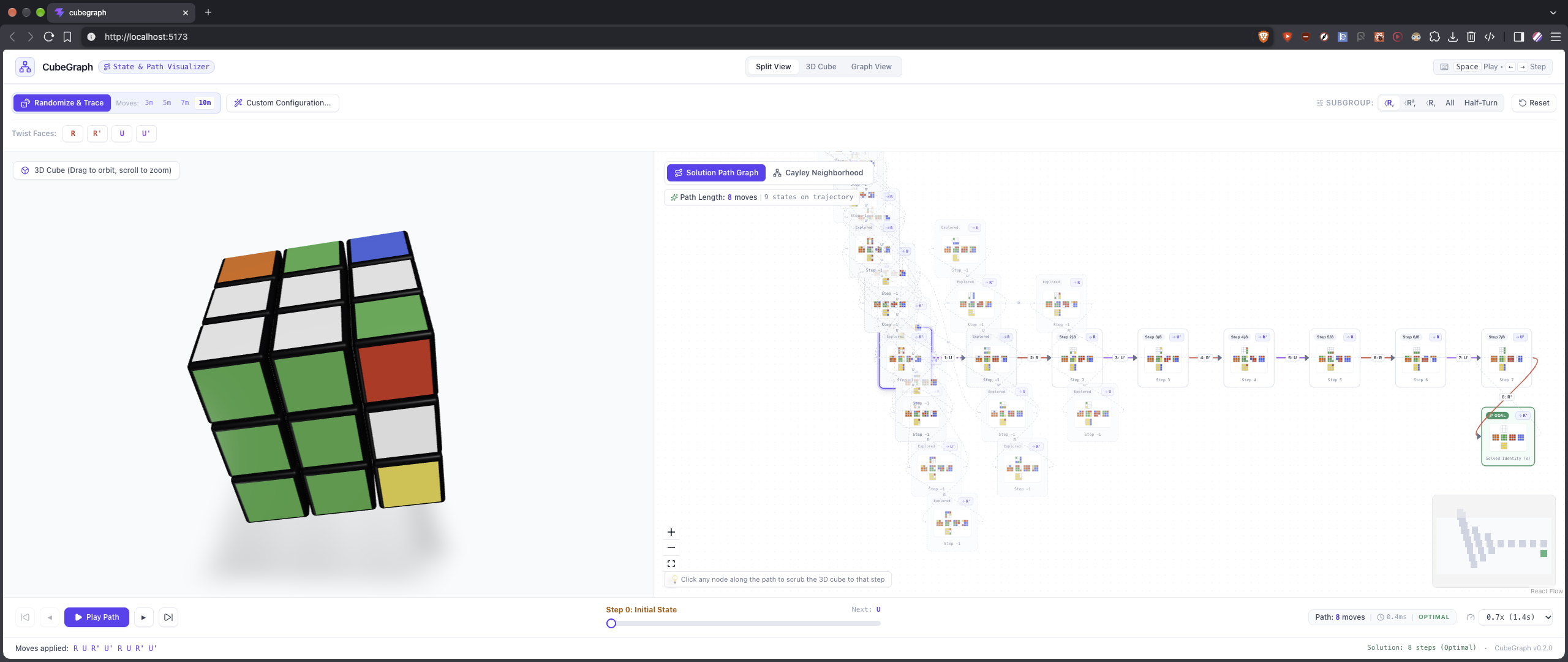
Task: Click the bookmark icon in address bar
Action: [x=67, y=37]
